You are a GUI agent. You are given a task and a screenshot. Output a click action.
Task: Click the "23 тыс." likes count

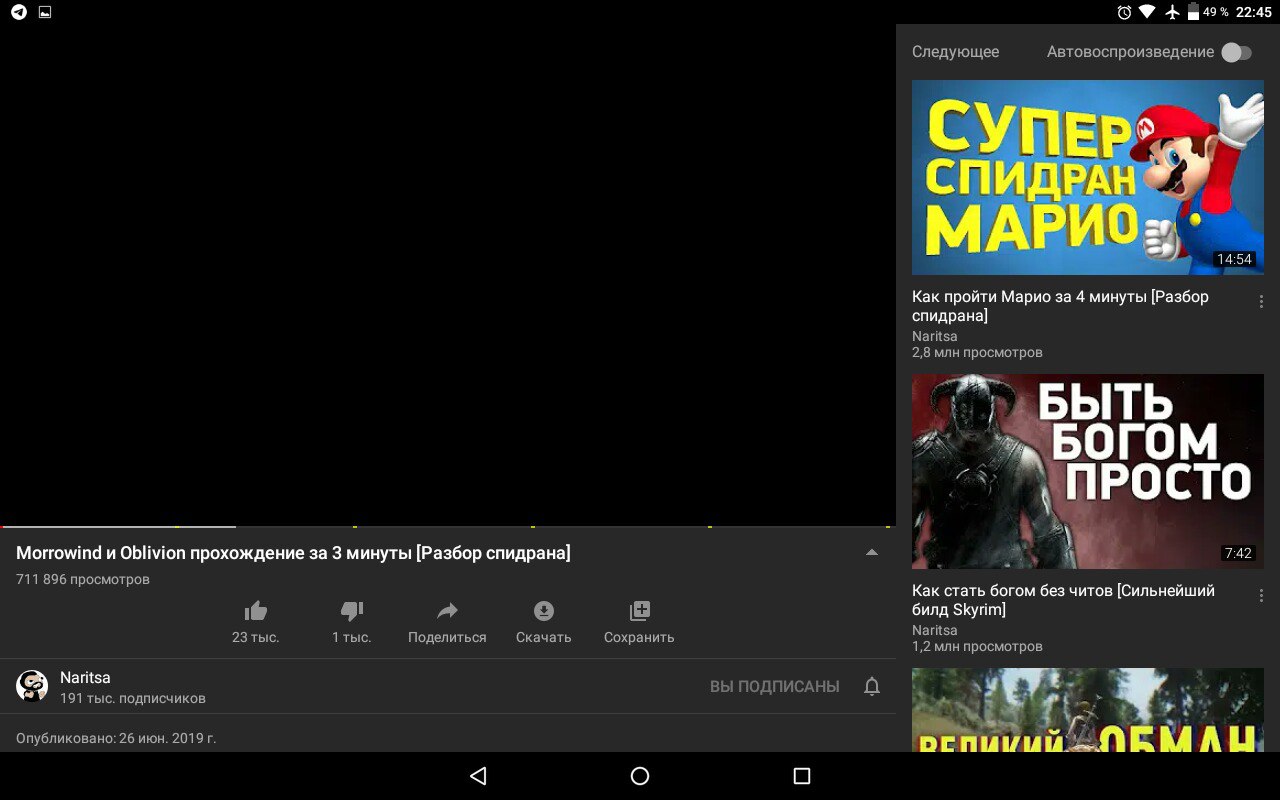[256, 637]
